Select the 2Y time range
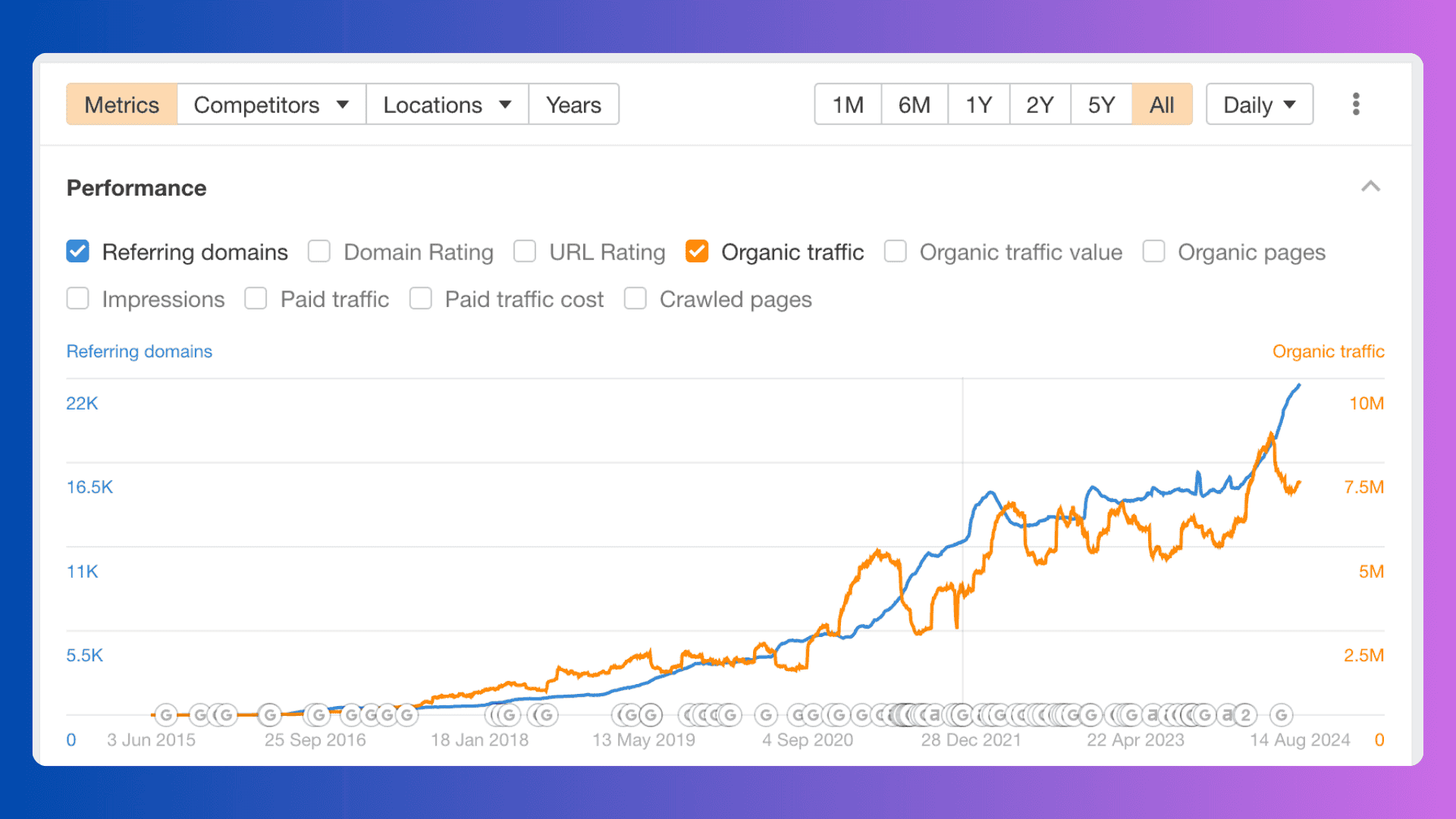The width and height of the screenshot is (1456, 819). (x=1040, y=105)
